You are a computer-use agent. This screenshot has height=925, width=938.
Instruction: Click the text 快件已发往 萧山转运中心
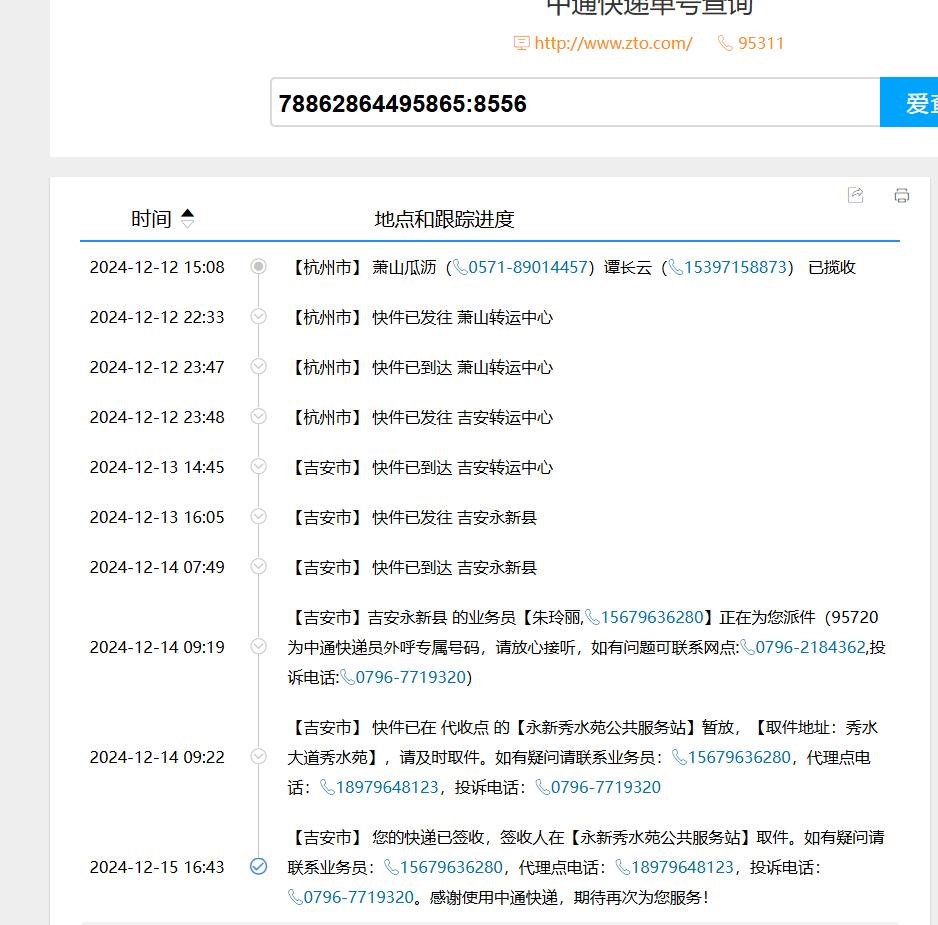(462, 317)
